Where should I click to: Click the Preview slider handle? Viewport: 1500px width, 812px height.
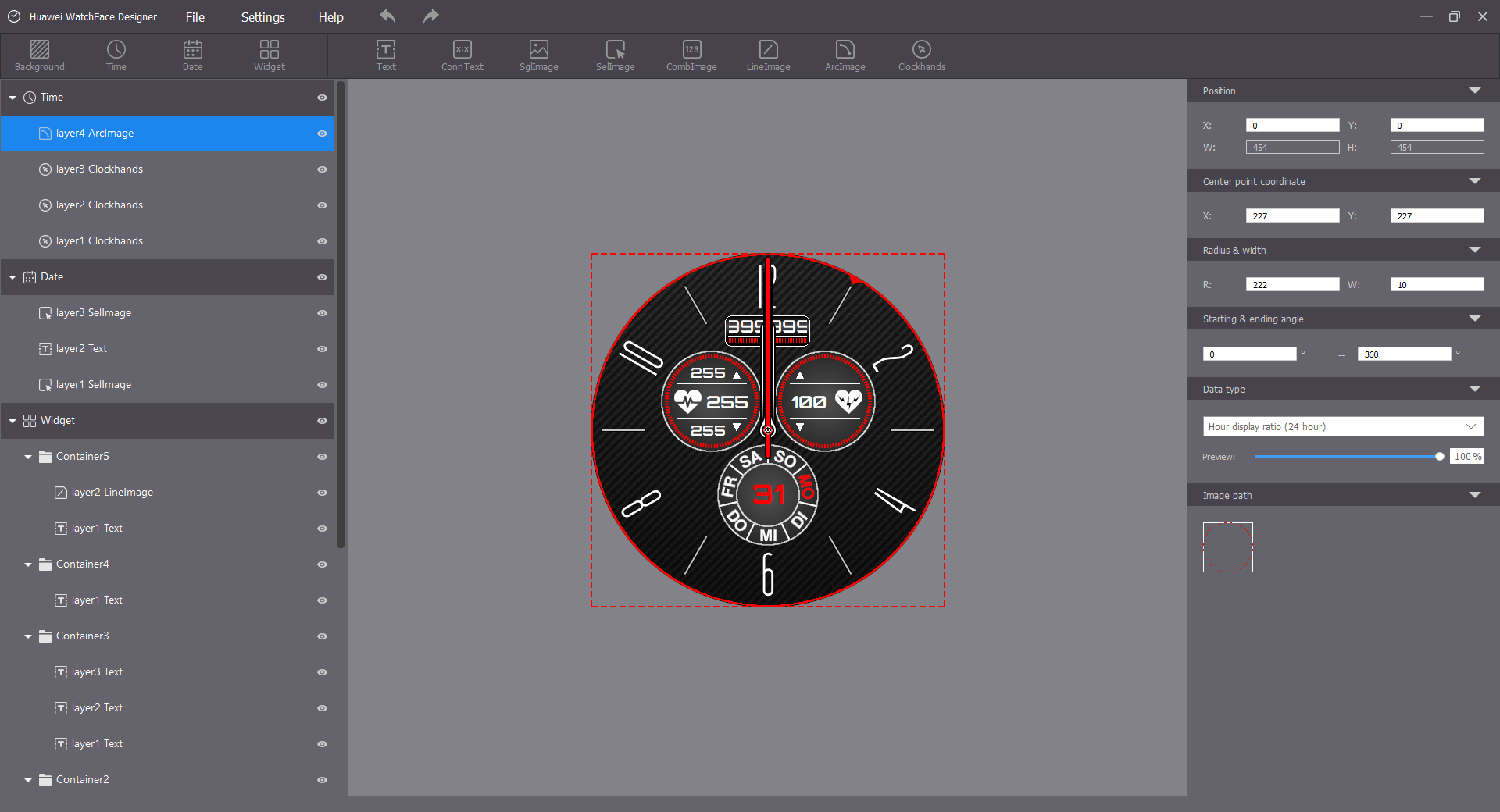[1439, 457]
